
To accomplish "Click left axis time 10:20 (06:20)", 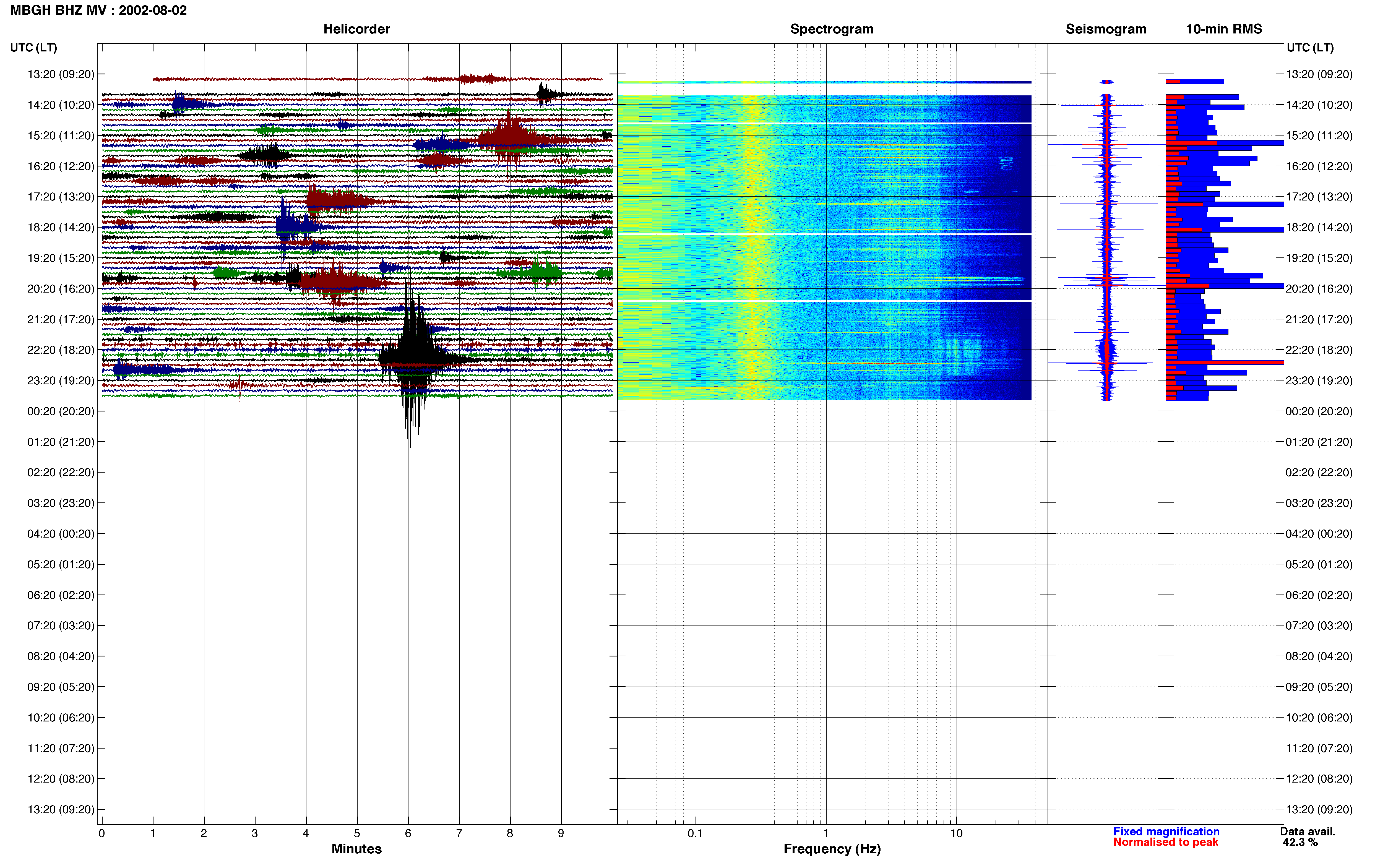I will (x=61, y=718).
